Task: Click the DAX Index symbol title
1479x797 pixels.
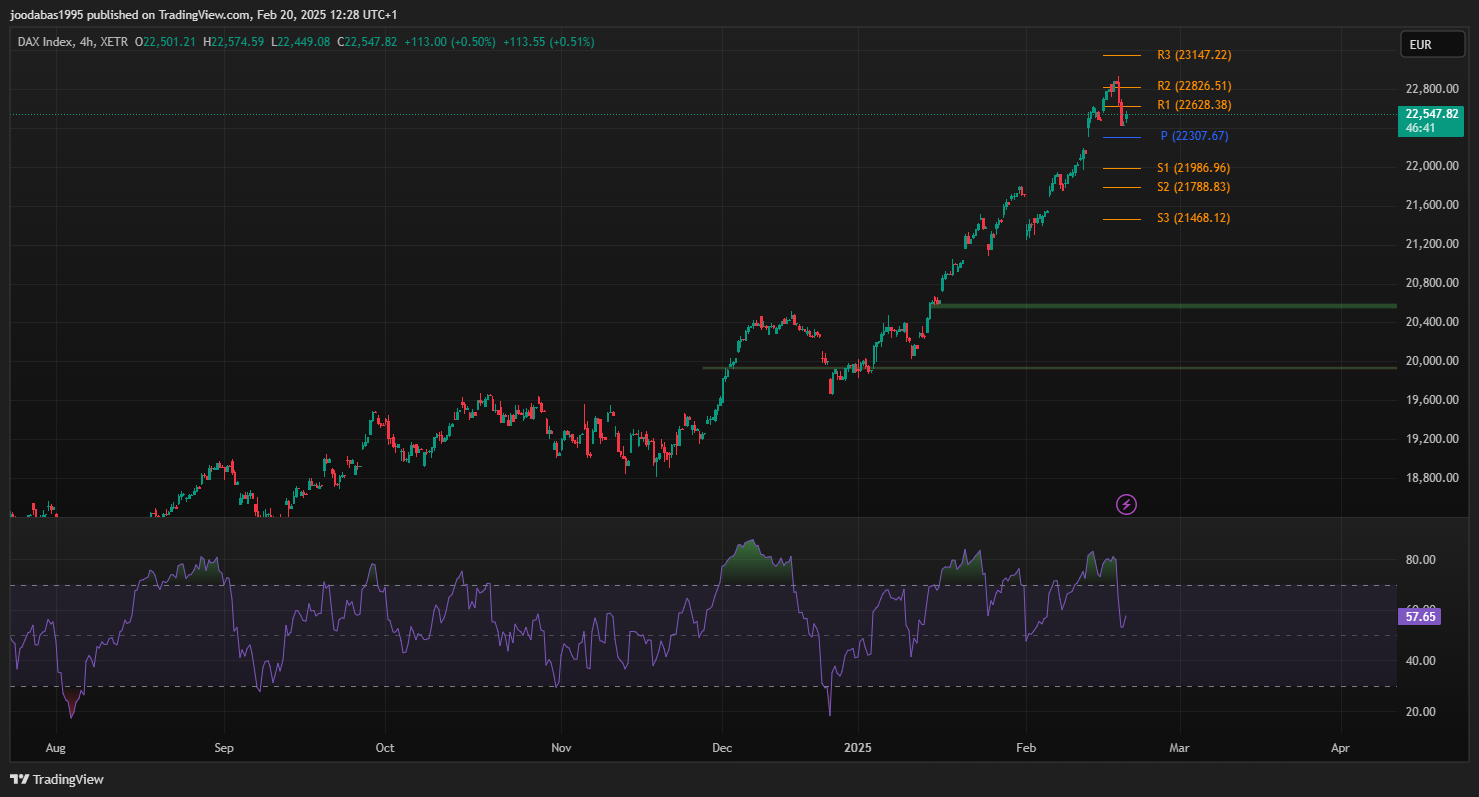Action: pyautogui.click(x=48, y=42)
